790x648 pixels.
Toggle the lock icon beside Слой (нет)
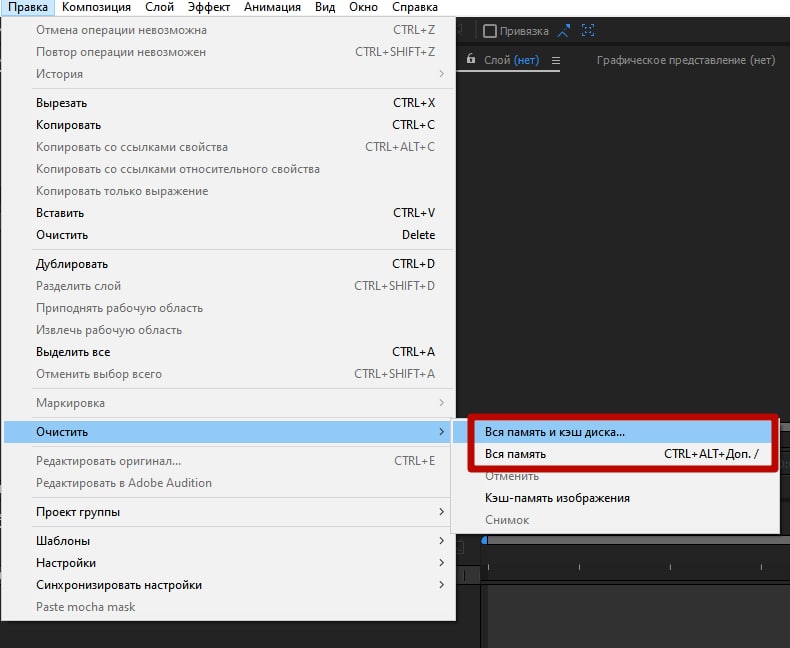point(471,59)
